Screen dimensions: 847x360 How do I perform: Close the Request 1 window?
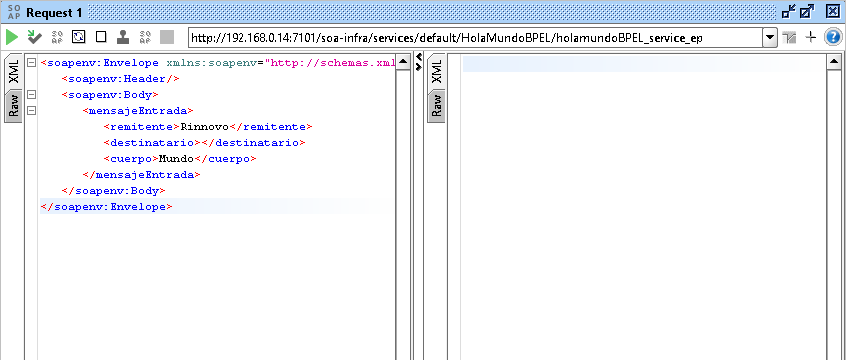click(832, 12)
